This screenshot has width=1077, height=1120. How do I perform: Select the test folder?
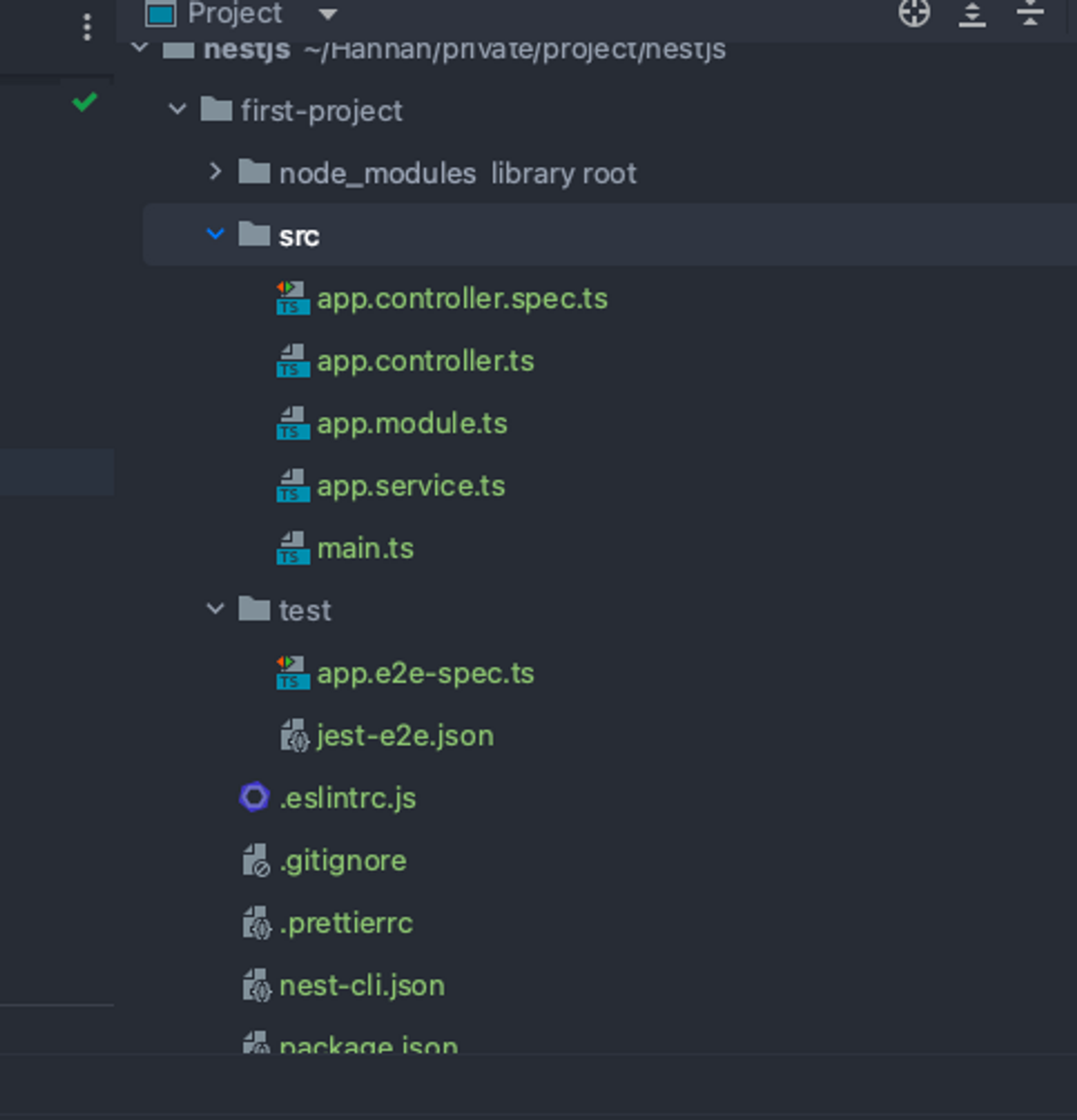click(305, 611)
